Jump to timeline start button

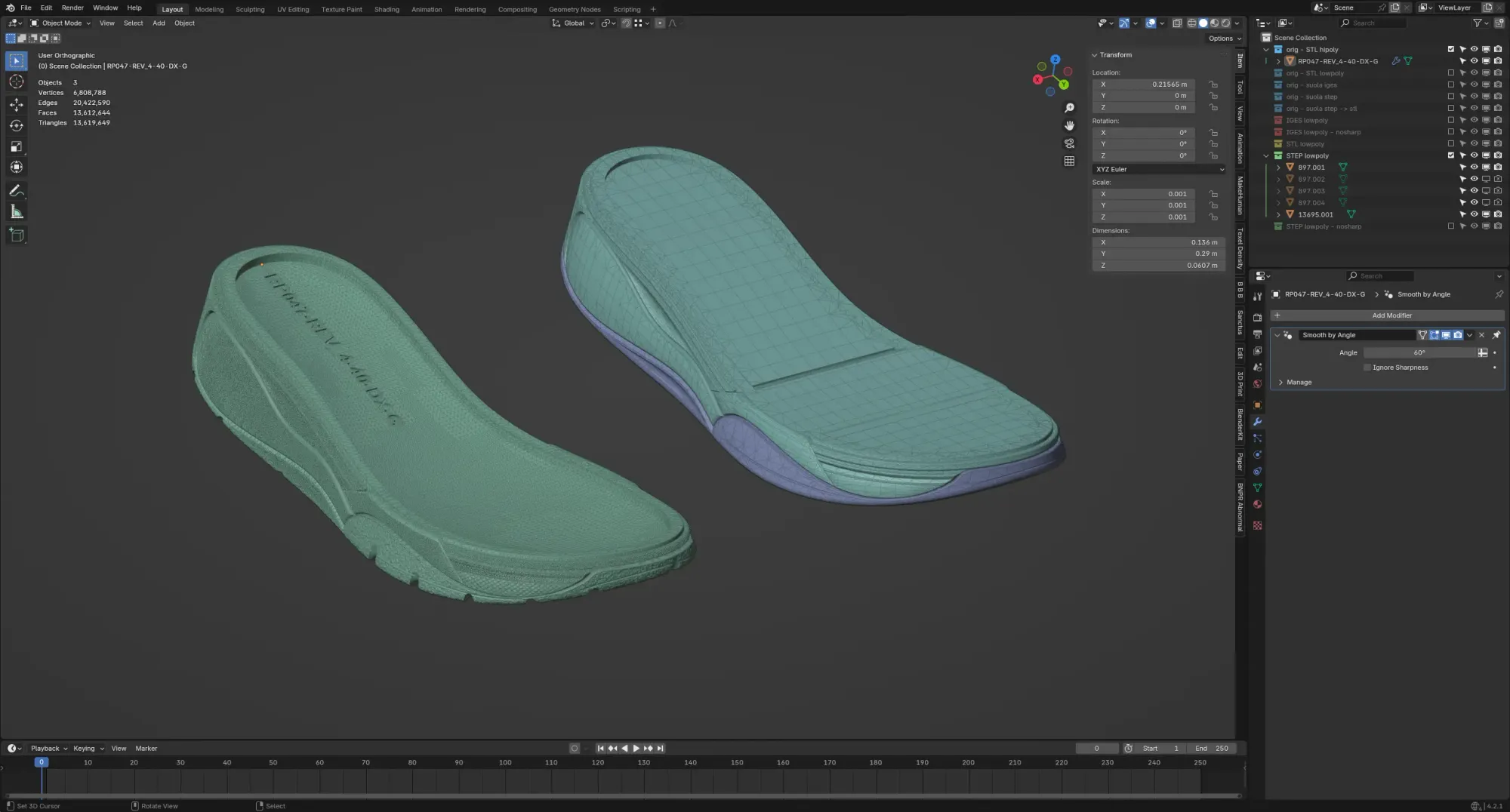point(600,749)
